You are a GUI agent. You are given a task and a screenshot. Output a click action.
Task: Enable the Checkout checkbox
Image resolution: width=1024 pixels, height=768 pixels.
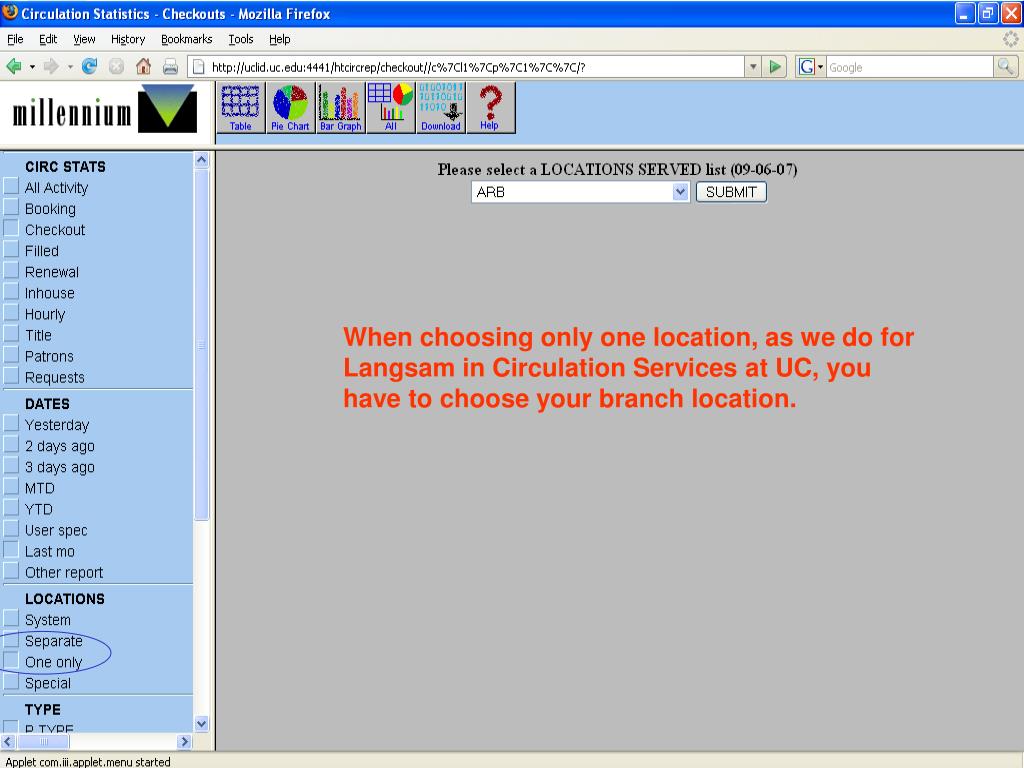click(11, 229)
